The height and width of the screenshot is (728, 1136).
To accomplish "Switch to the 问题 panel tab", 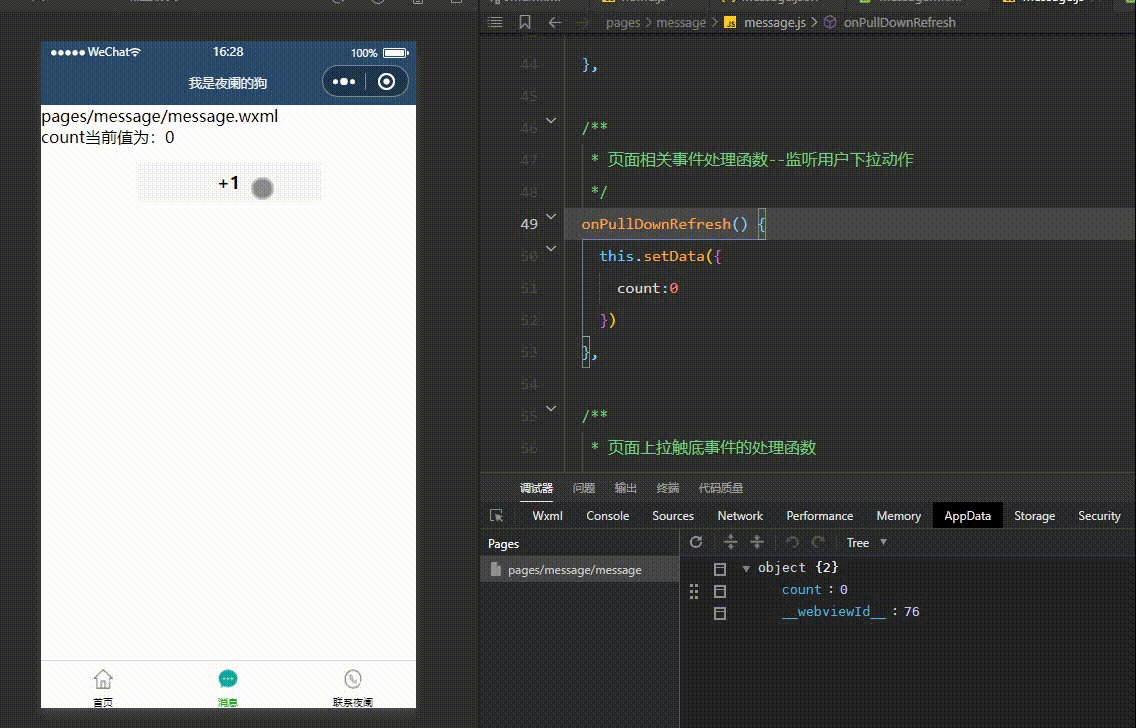I will click(584, 488).
